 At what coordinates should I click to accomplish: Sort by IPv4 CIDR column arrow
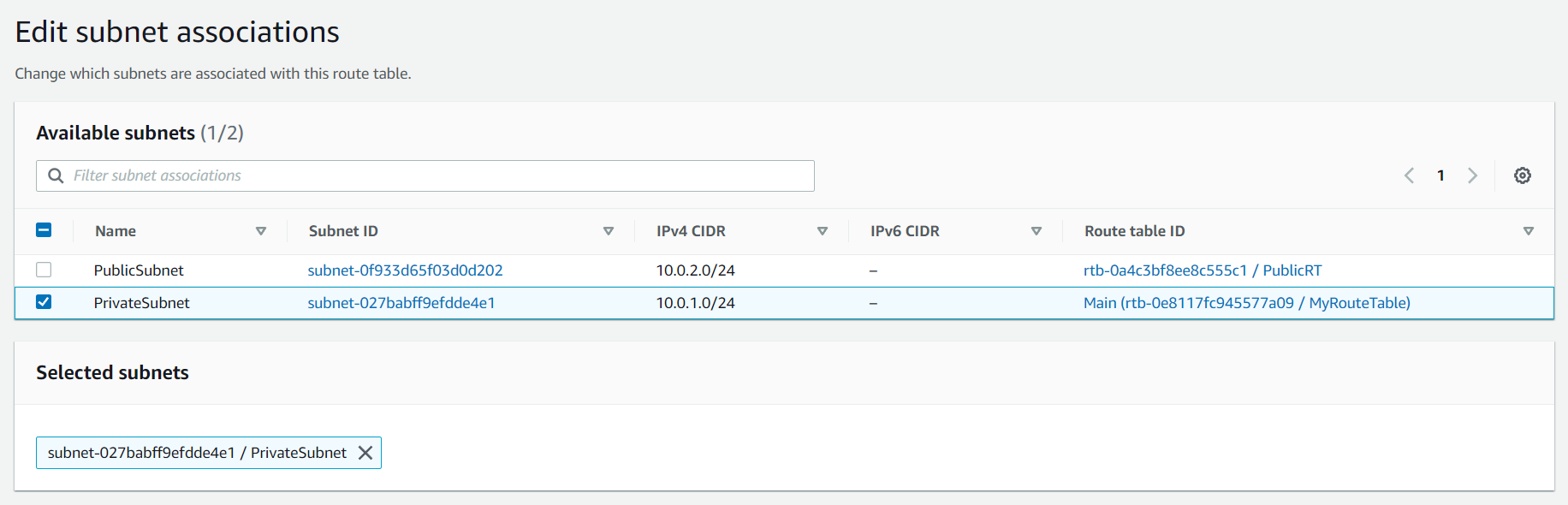tap(823, 231)
